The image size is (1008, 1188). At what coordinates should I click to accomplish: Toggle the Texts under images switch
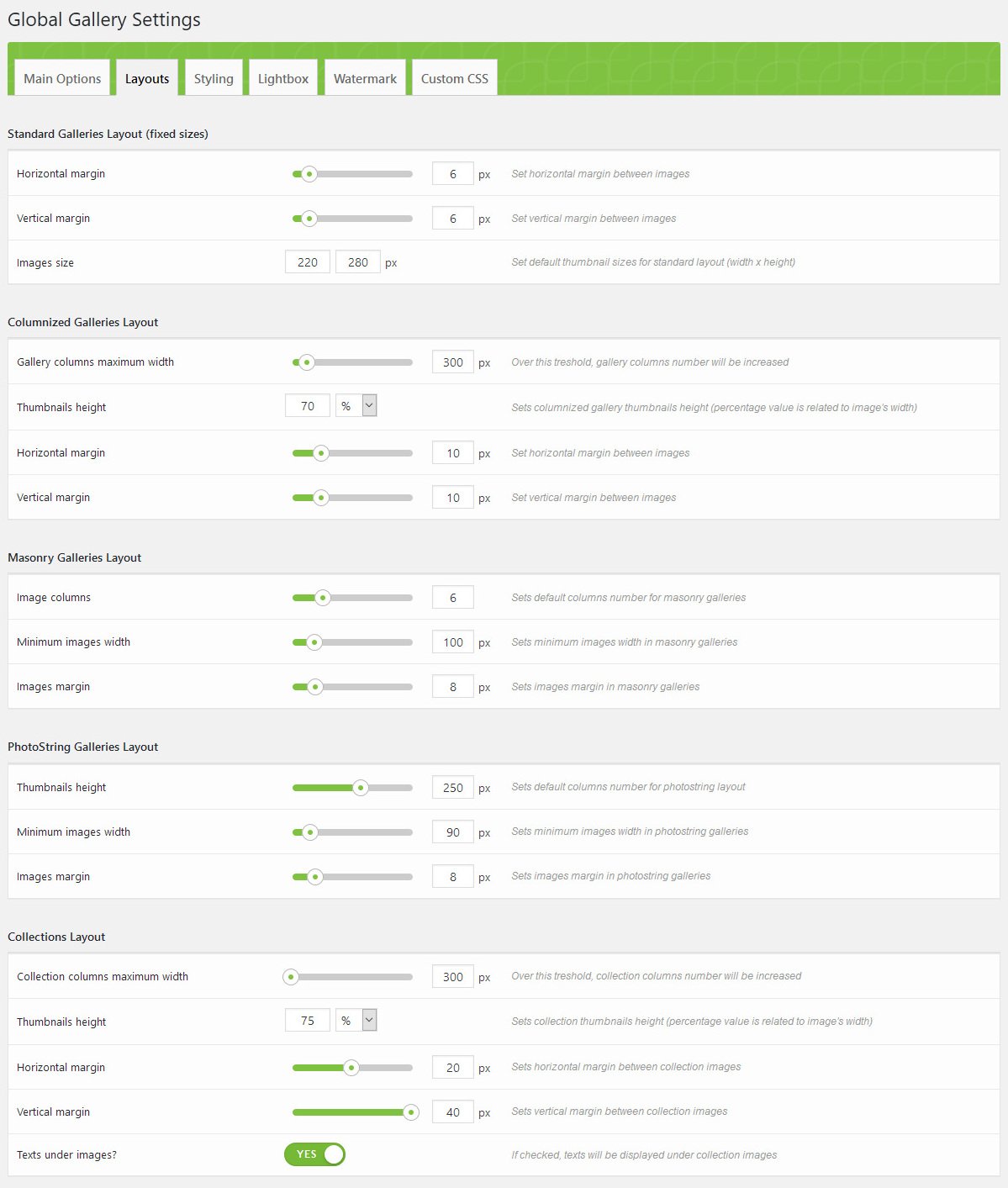coord(315,1154)
